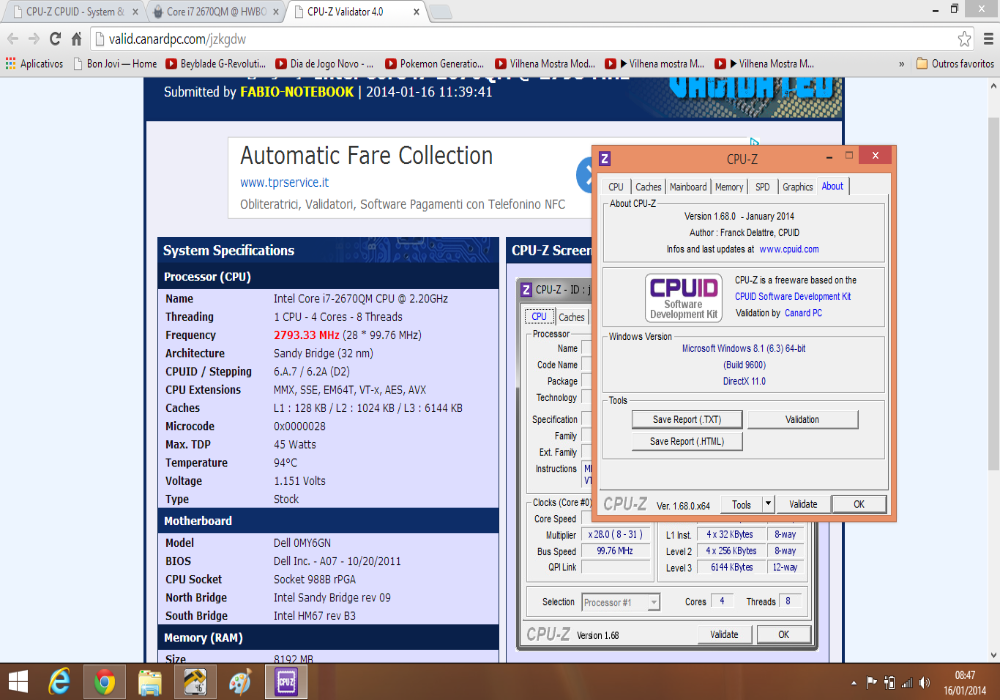
Task: Open Graphics tab in CPU-Z window
Action: (797, 187)
